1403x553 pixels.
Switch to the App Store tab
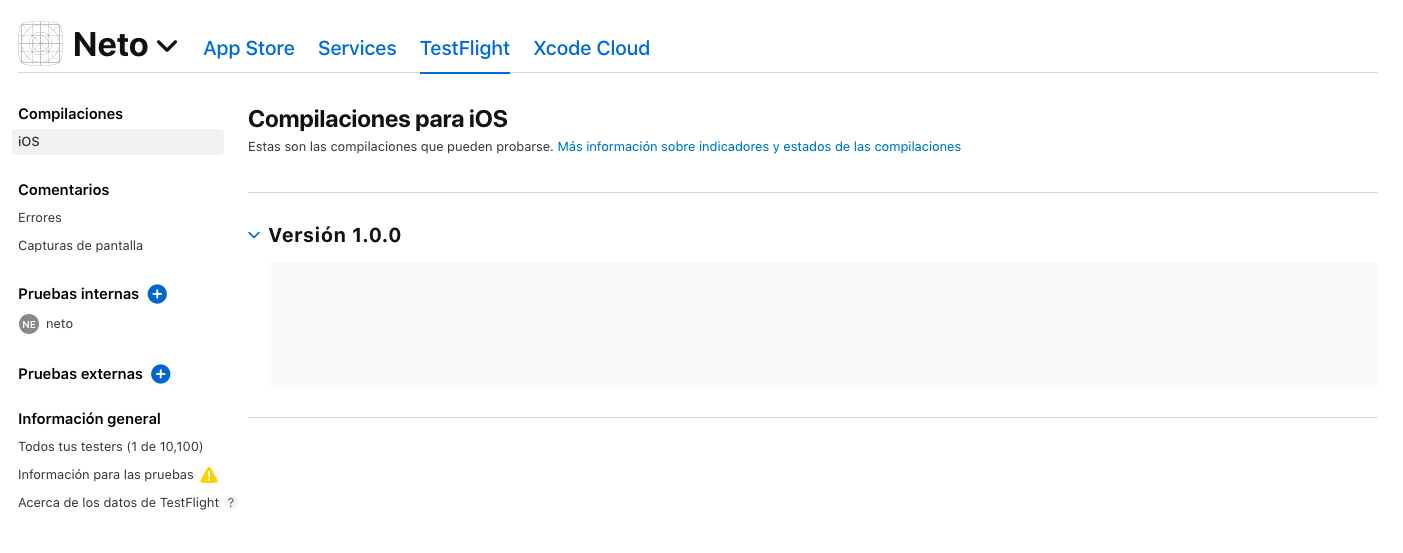click(249, 48)
